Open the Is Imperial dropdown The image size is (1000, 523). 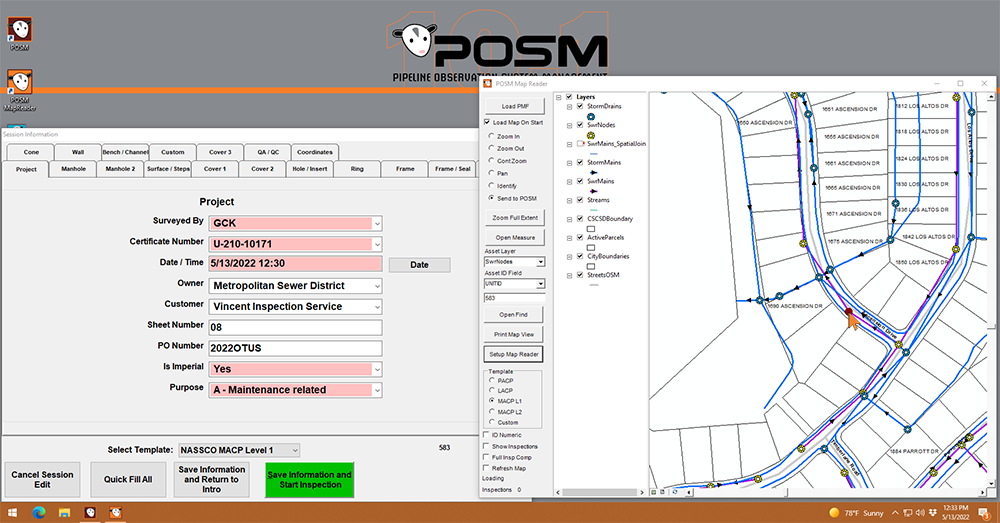pos(377,369)
